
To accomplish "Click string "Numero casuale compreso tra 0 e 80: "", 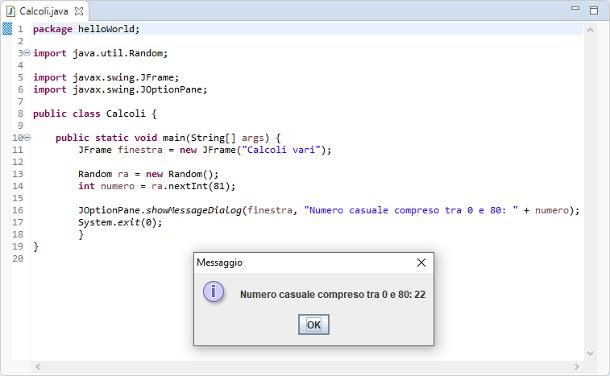I will [x=411, y=210].
